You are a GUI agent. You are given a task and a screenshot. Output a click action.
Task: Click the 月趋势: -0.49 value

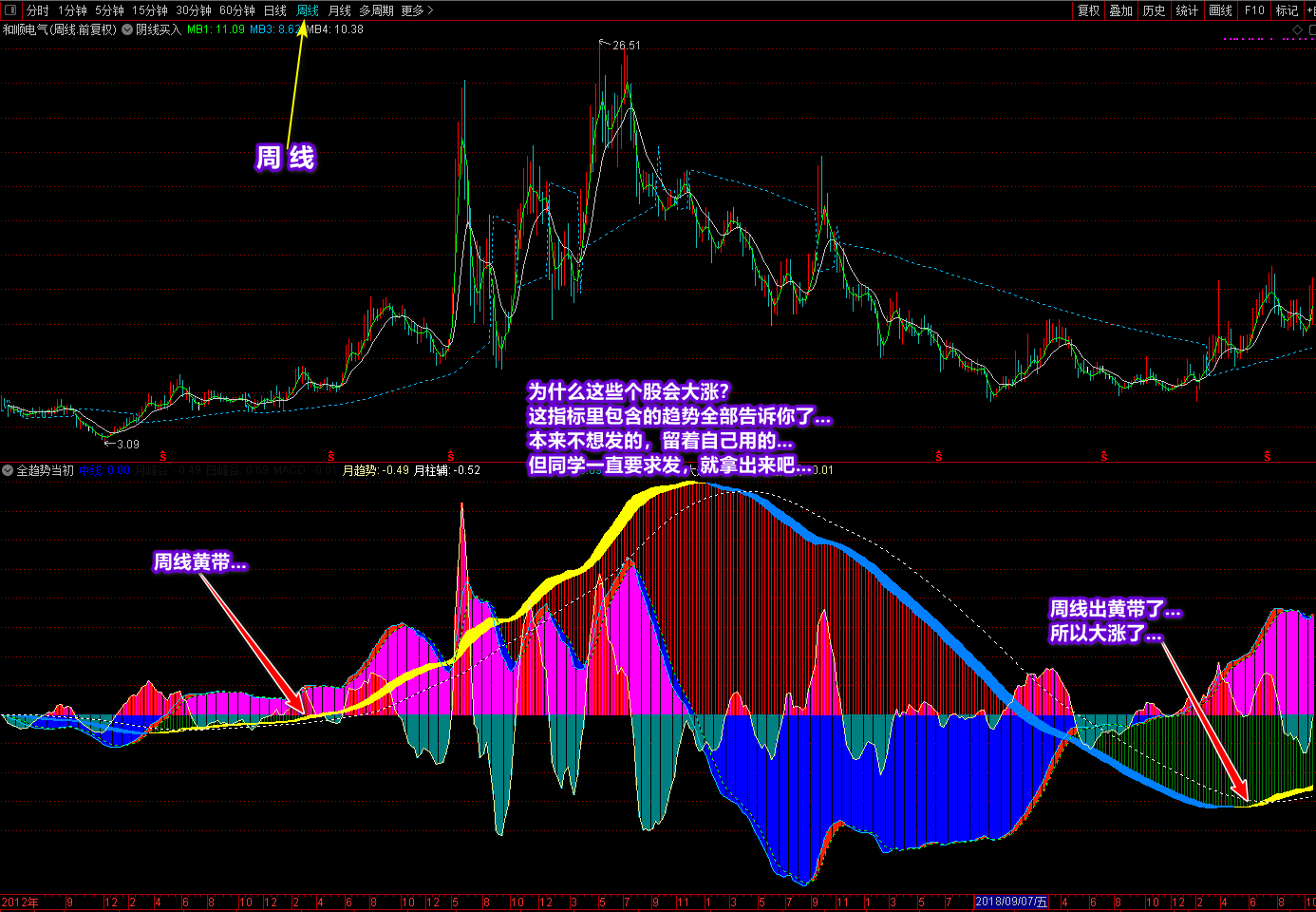tap(376, 470)
